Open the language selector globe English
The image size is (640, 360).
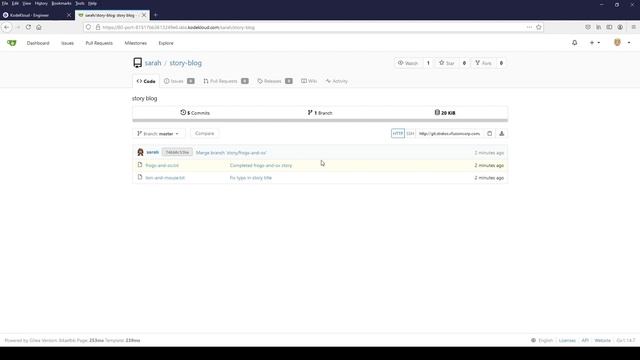click(x=542, y=340)
